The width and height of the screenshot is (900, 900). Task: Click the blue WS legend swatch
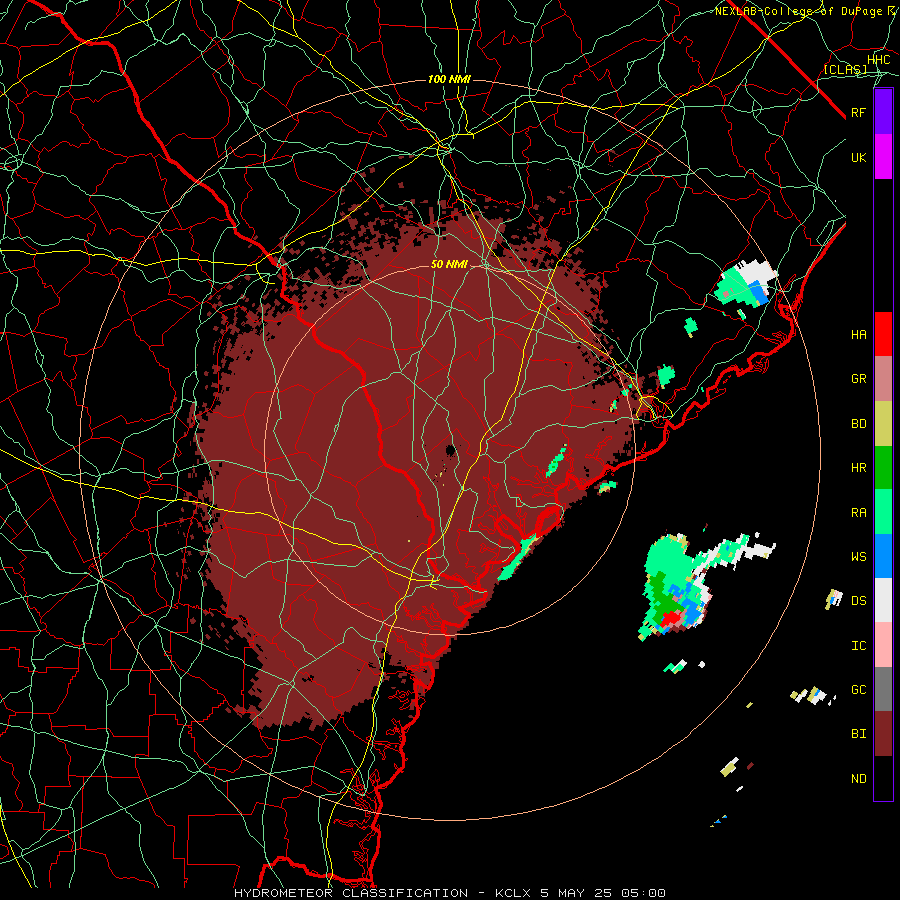pos(883,556)
